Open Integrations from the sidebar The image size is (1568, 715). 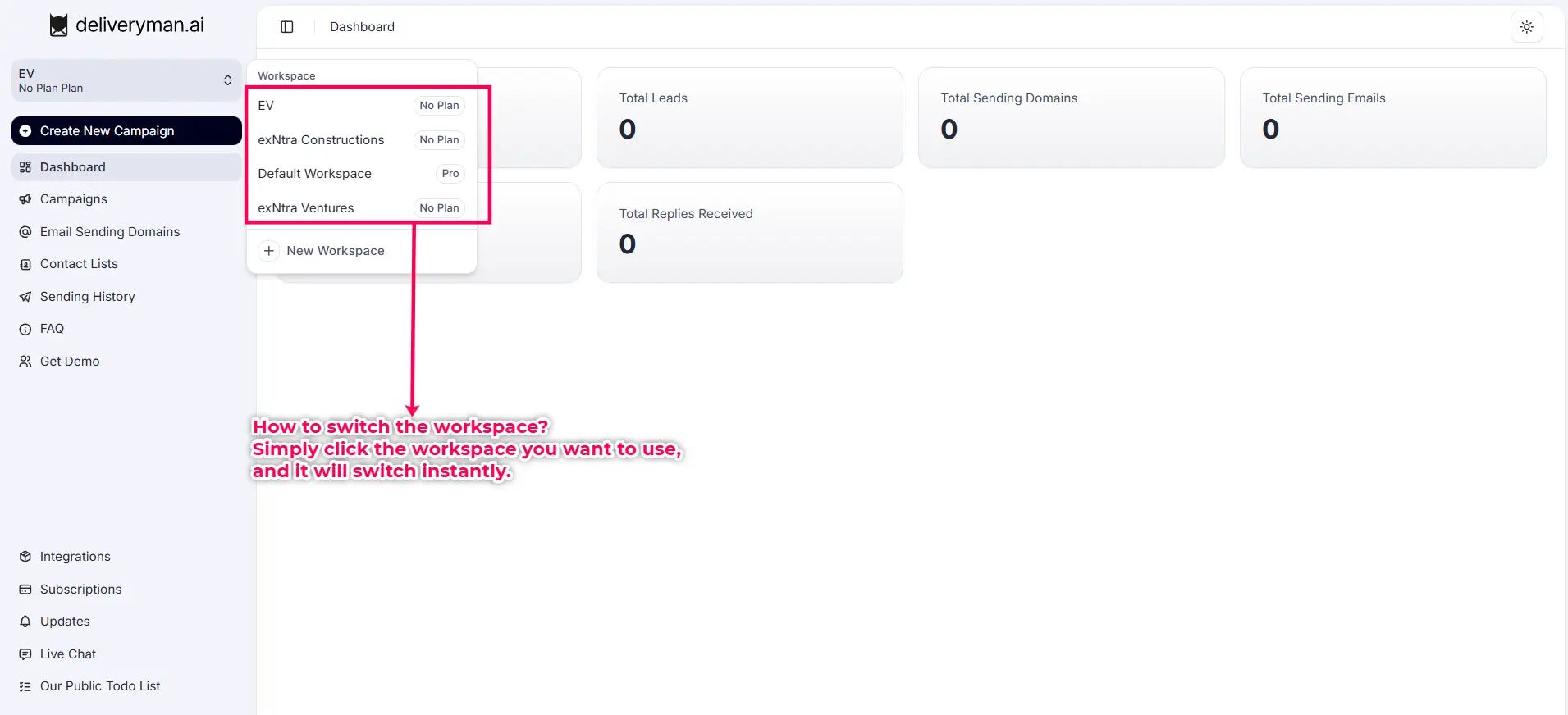point(75,557)
